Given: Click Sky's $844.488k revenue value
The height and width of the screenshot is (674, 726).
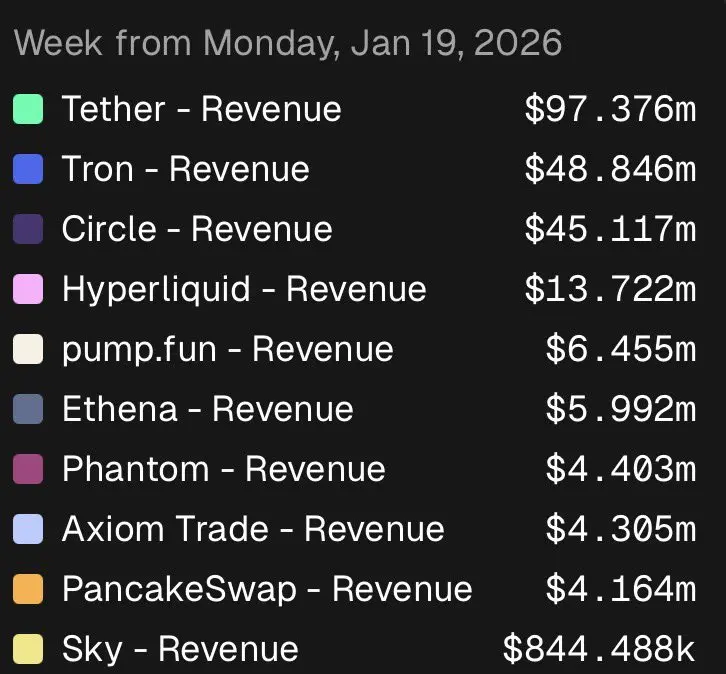Looking at the screenshot, I should coord(598,649).
